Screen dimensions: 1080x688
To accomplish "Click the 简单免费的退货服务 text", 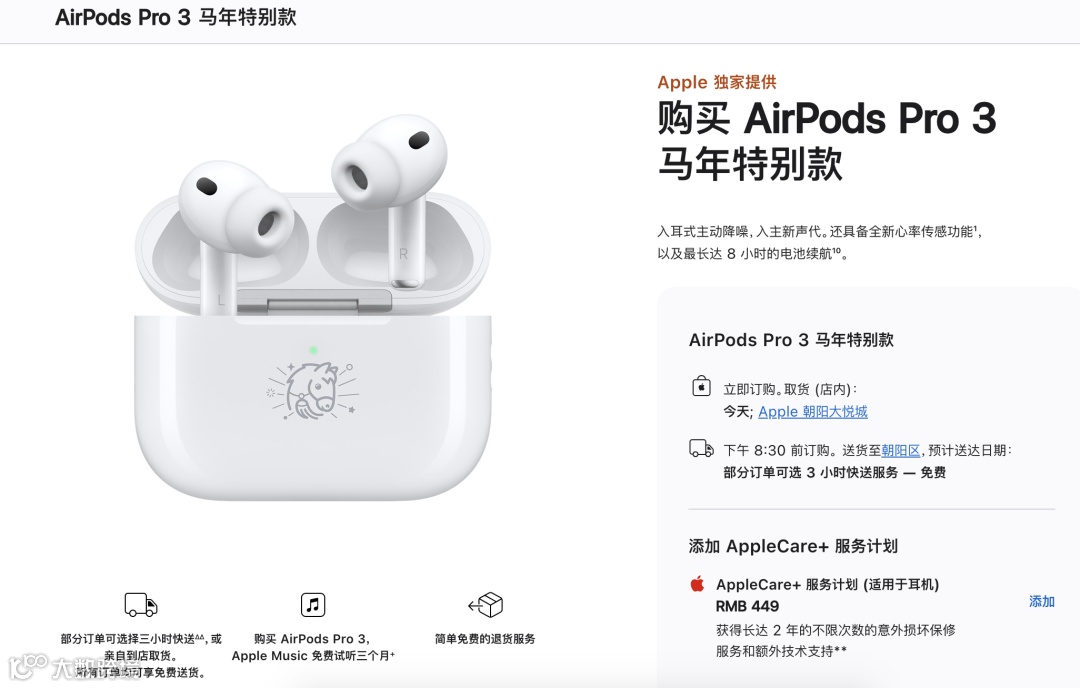I will tap(485, 639).
